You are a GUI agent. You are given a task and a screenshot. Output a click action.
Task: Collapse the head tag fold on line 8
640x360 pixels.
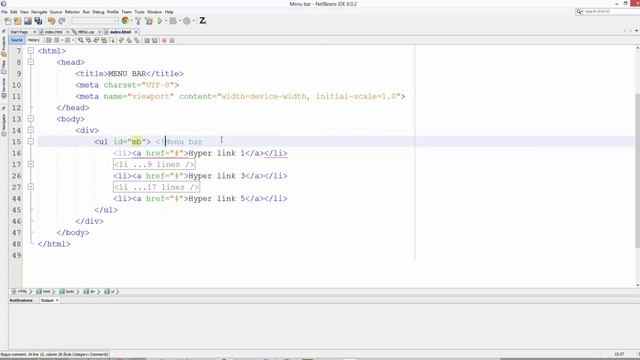(31, 62)
